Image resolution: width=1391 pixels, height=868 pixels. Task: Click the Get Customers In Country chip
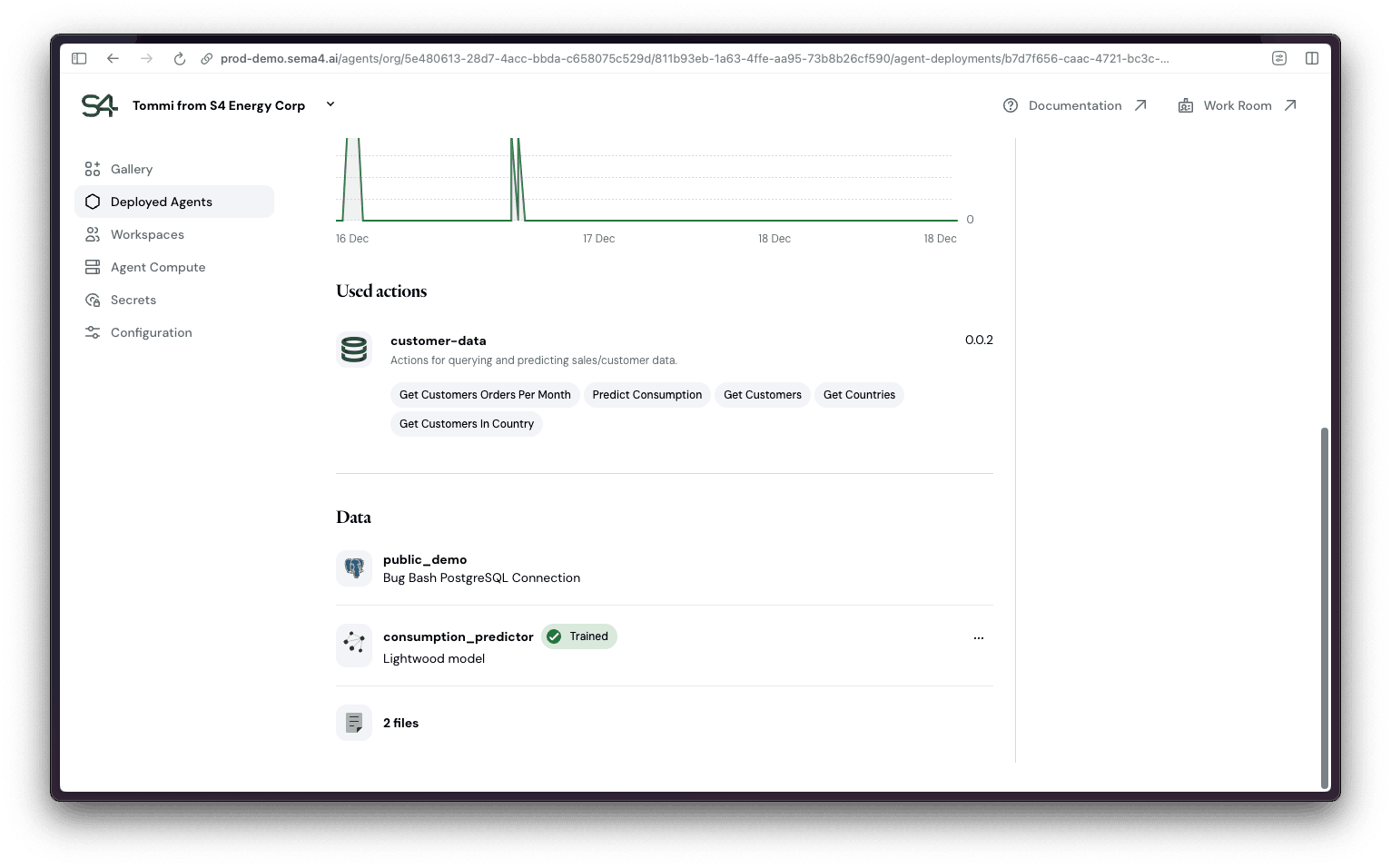[467, 424]
